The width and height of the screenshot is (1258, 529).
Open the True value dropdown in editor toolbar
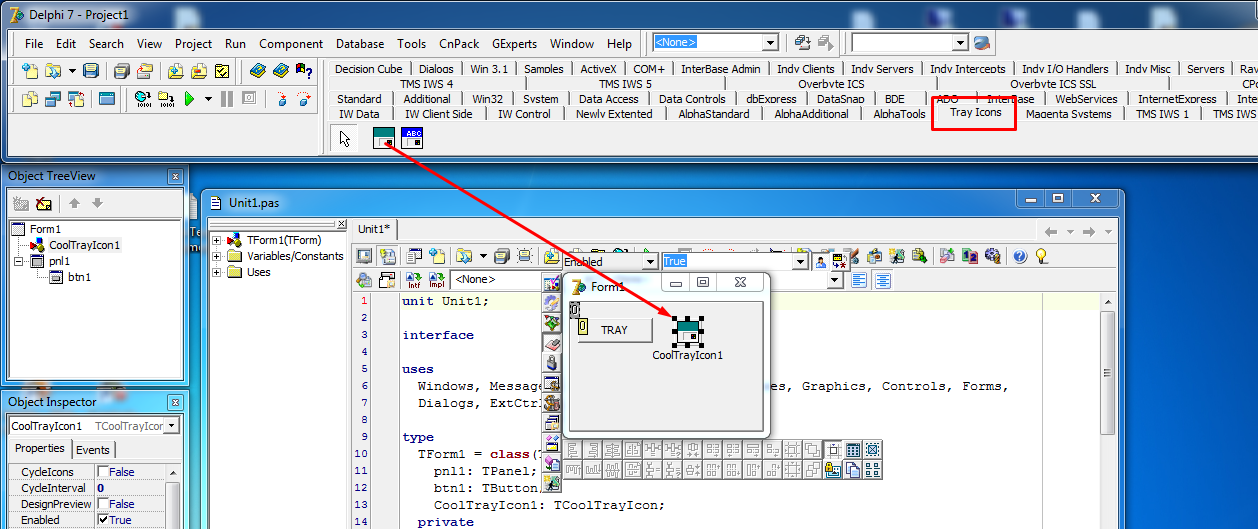click(799, 261)
